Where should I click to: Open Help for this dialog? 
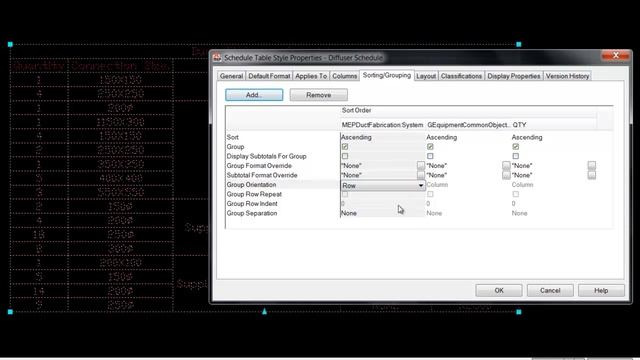point(601,290)
